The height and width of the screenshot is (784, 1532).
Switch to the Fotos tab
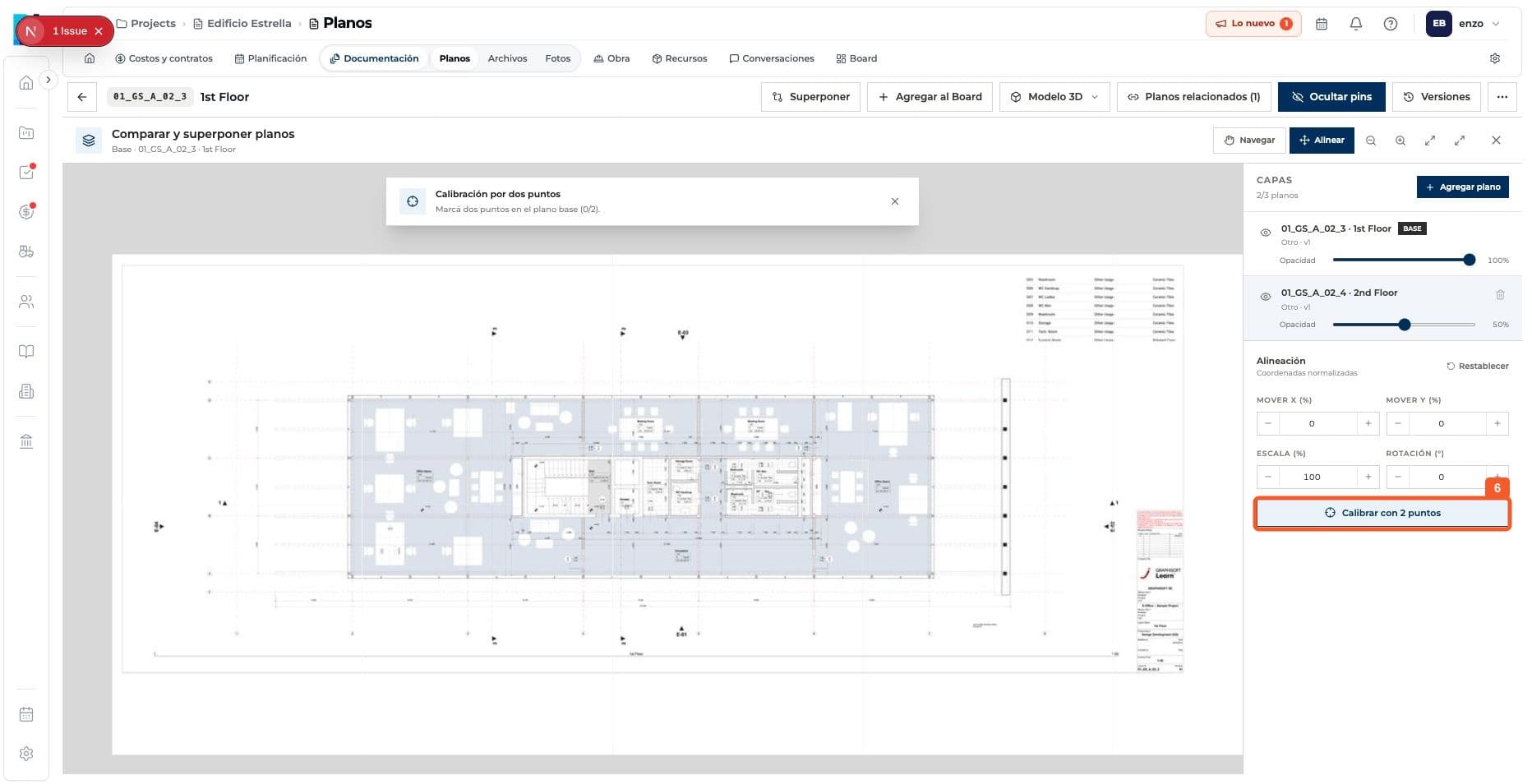[557, 58]
